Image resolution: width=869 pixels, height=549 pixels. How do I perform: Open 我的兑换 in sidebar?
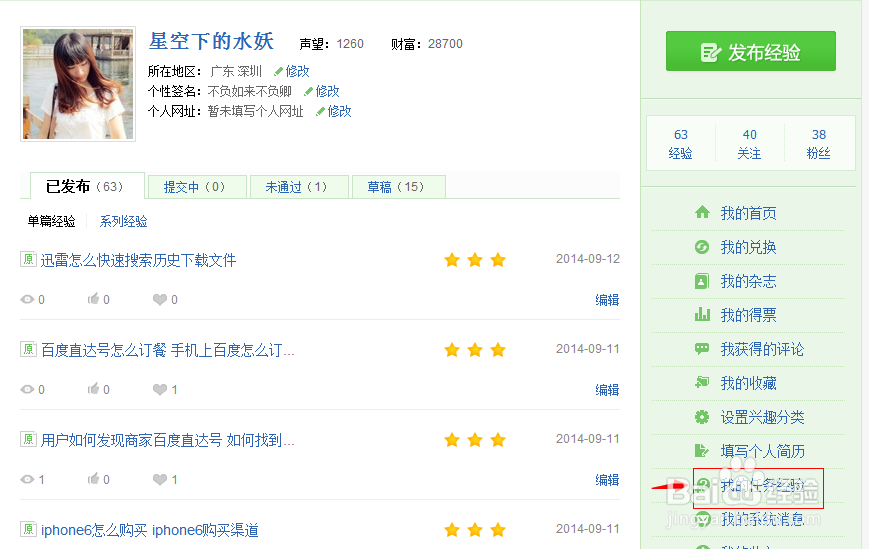point(748,247)
